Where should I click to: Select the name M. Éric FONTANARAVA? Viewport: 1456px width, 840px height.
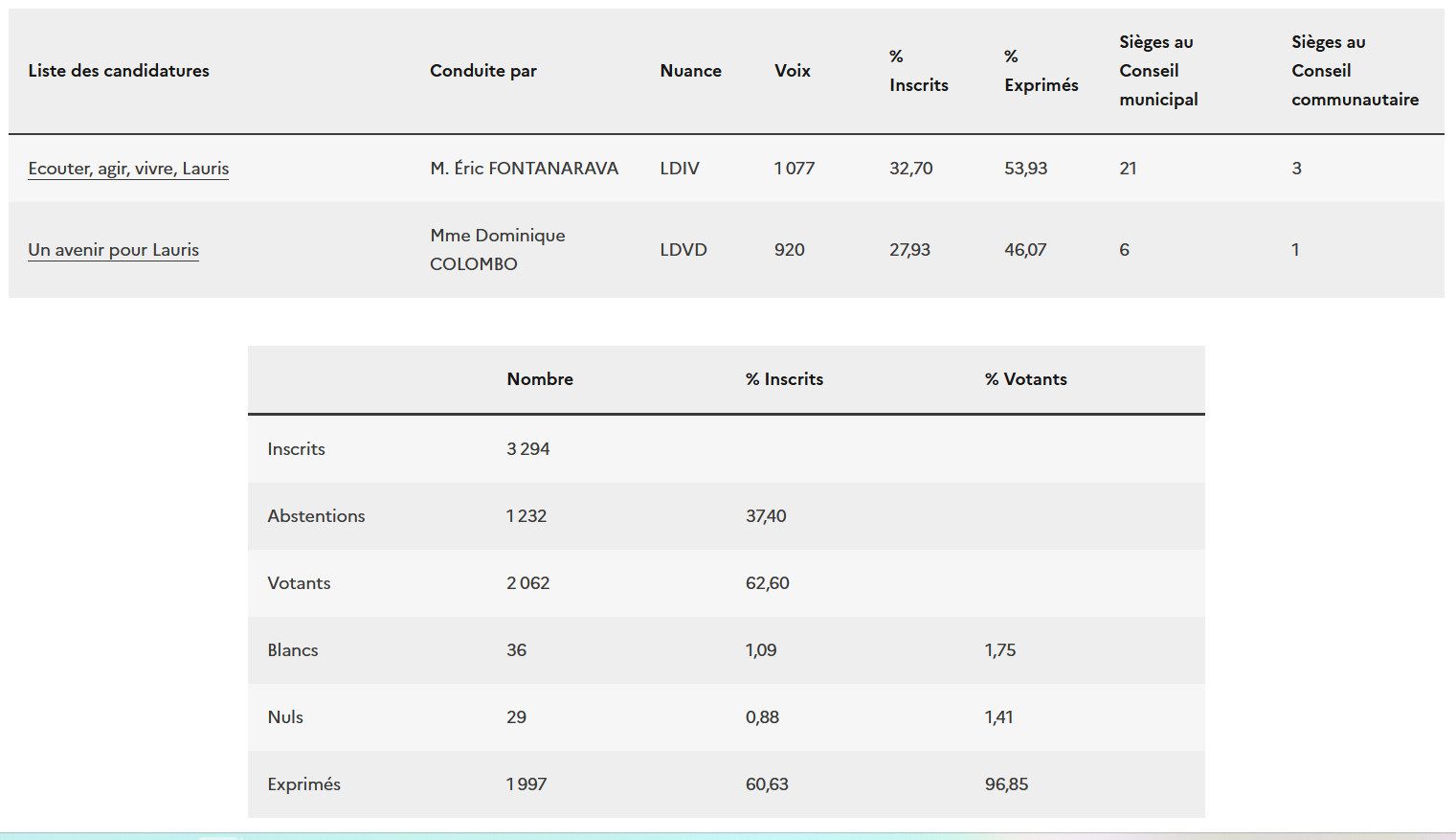[524, 169]
